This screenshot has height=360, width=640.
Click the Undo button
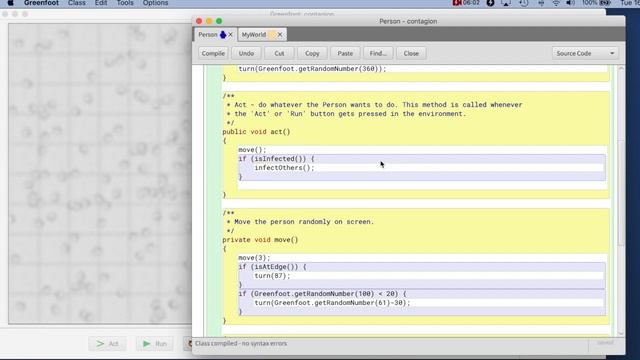[246, 53]
